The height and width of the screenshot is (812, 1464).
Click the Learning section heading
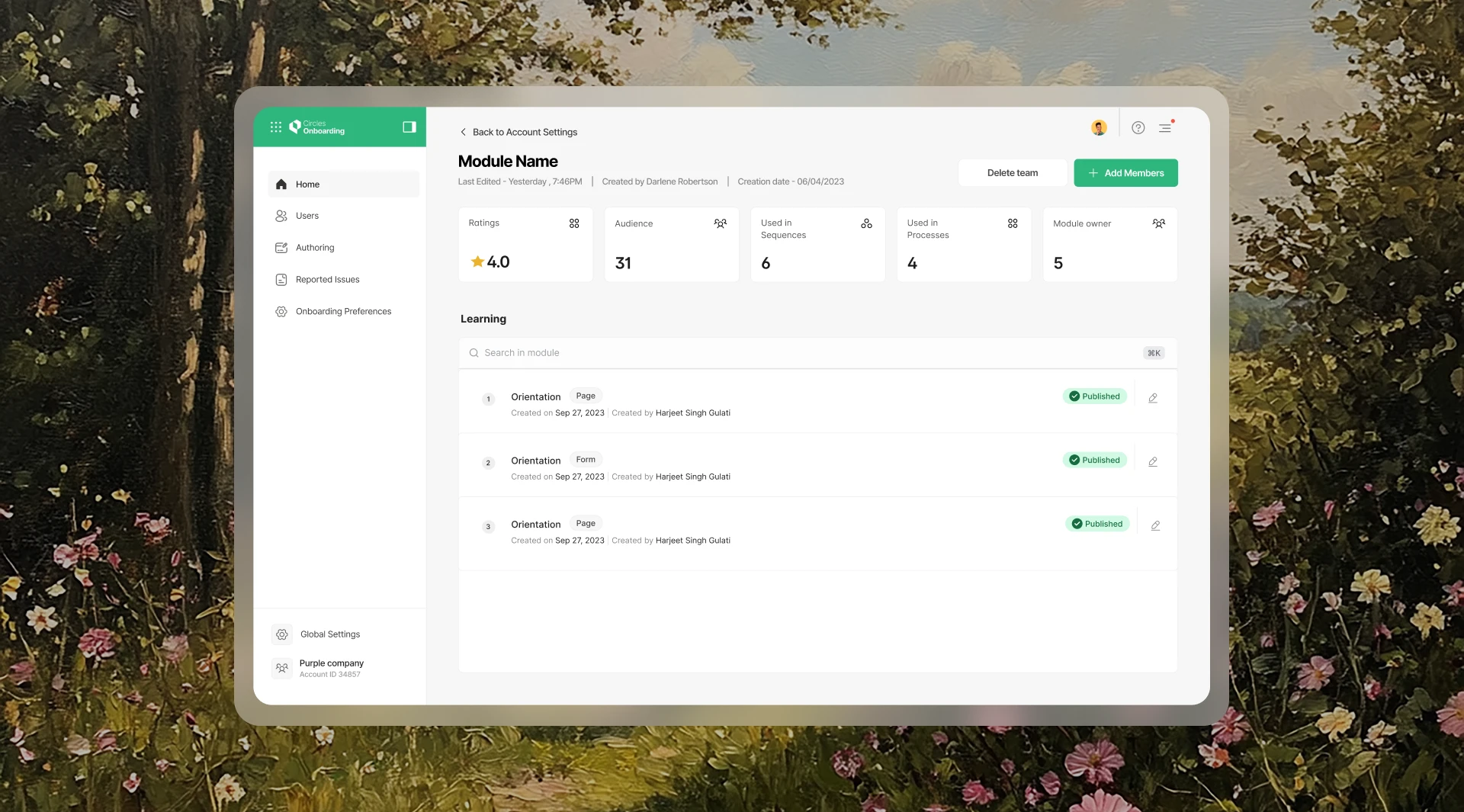coord(483,319)
